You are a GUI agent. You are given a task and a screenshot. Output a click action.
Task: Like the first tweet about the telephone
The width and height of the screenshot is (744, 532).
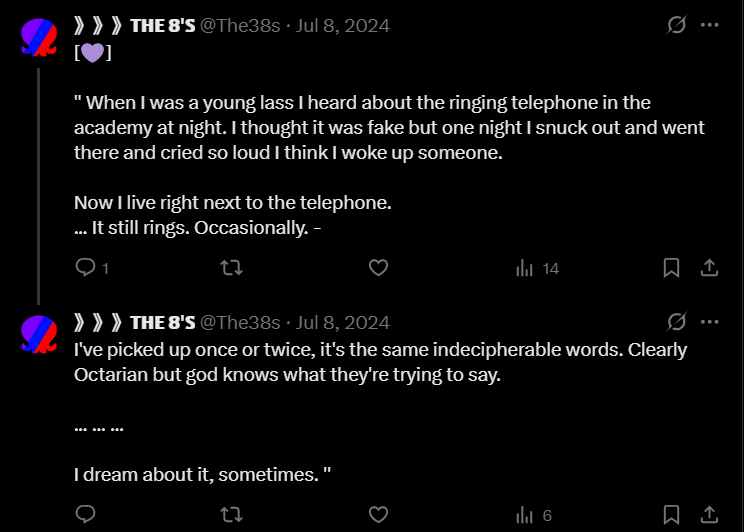click(378, 268)
